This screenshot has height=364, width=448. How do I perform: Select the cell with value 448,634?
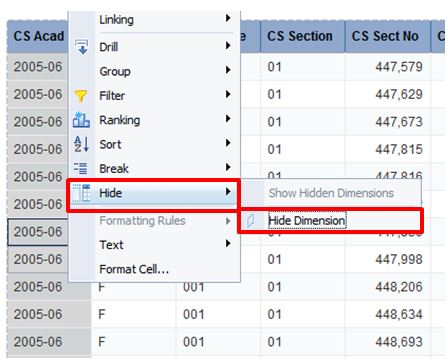(x=387, y=314)
